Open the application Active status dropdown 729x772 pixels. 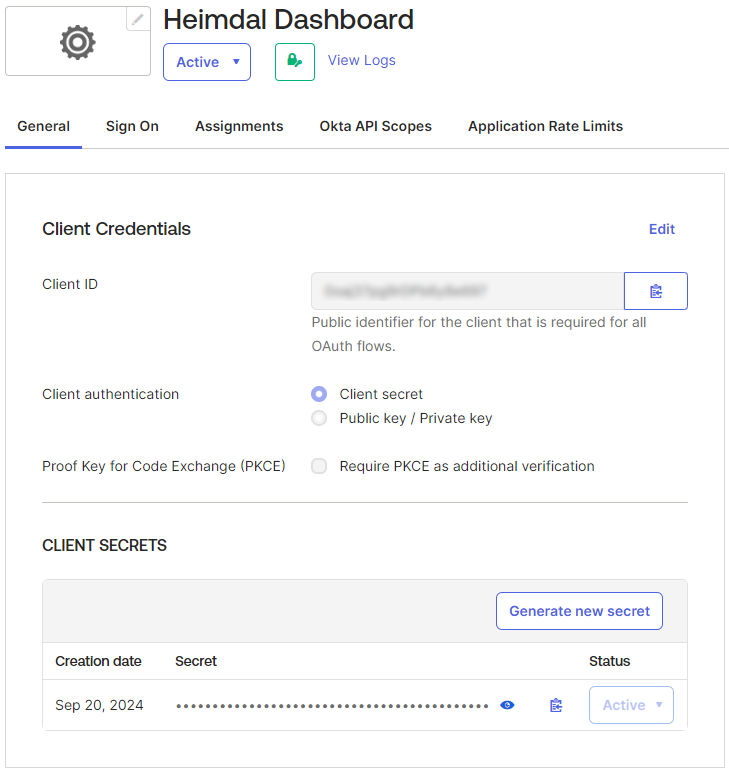tap(207, 62)
